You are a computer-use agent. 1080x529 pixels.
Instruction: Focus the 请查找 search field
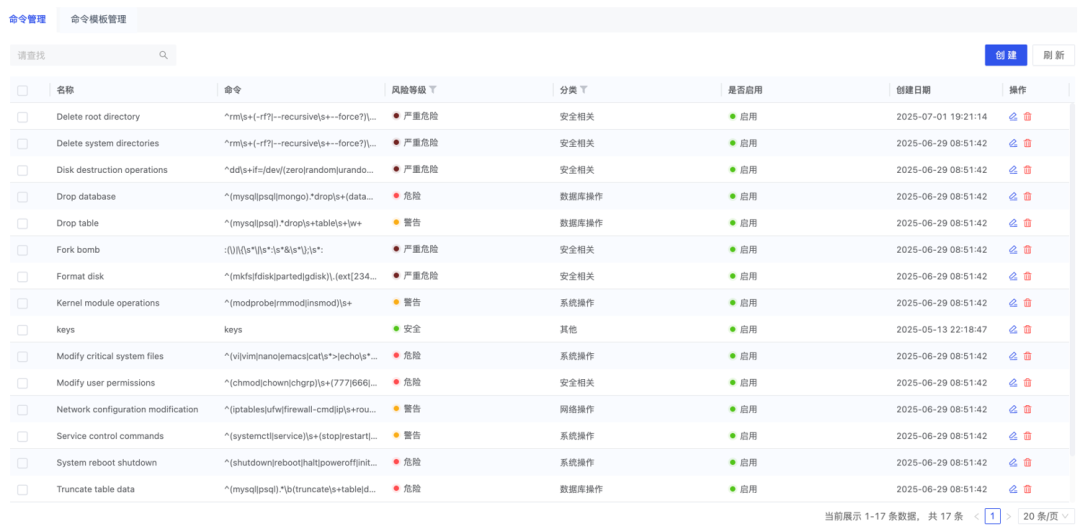pyautogui.click(x=93, y=55)
